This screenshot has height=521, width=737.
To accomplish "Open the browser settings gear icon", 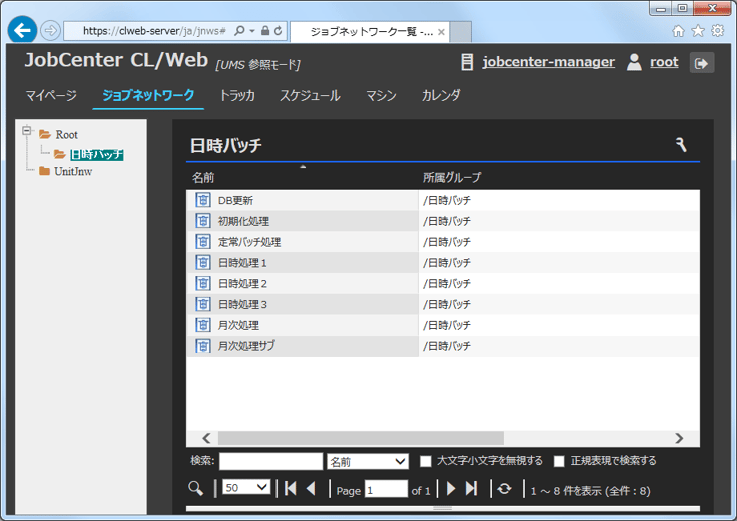I will [x=718, y=31].
